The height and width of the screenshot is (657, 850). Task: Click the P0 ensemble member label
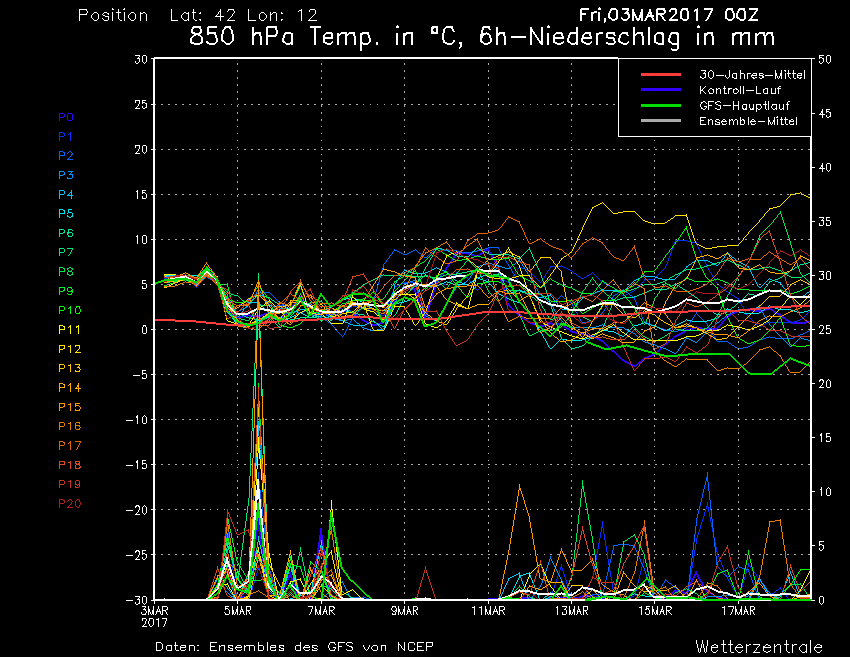pos(66,117)
